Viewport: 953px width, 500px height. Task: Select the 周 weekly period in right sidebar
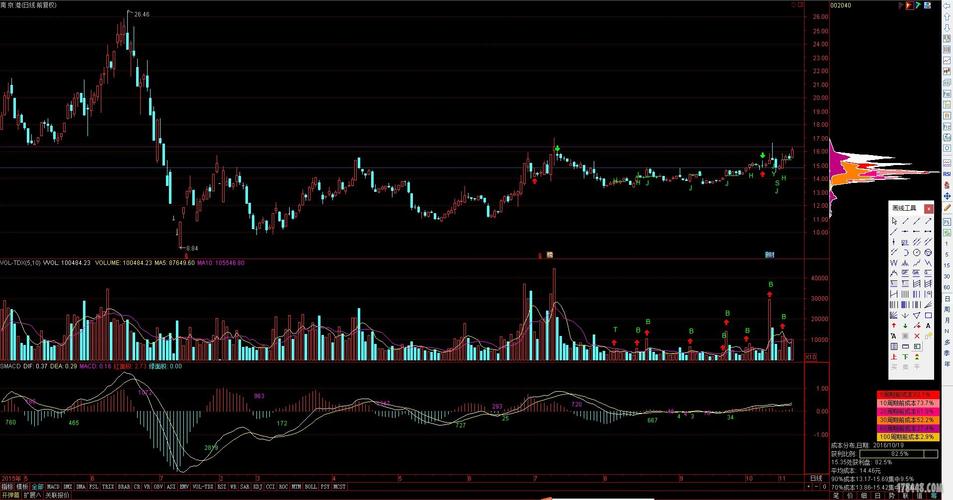[x=945, y=309]
